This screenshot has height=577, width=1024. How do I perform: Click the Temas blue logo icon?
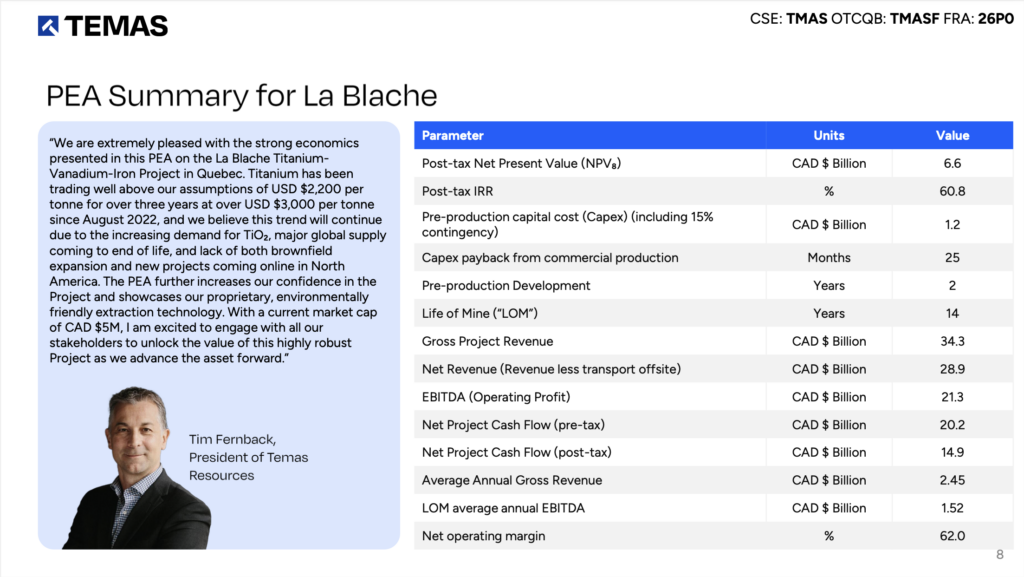point(50,26)
